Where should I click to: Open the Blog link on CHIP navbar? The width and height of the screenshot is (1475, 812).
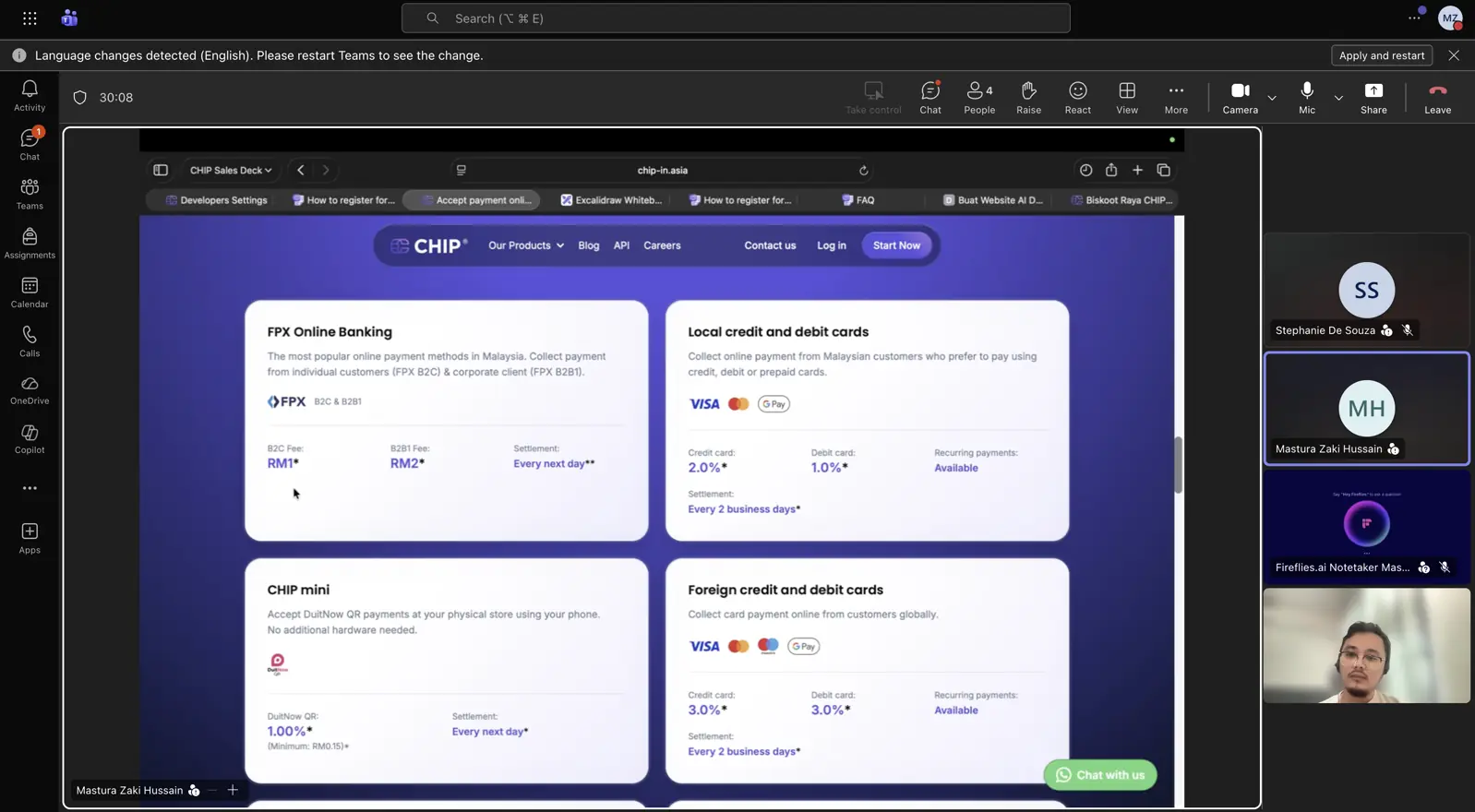point(589,245)
